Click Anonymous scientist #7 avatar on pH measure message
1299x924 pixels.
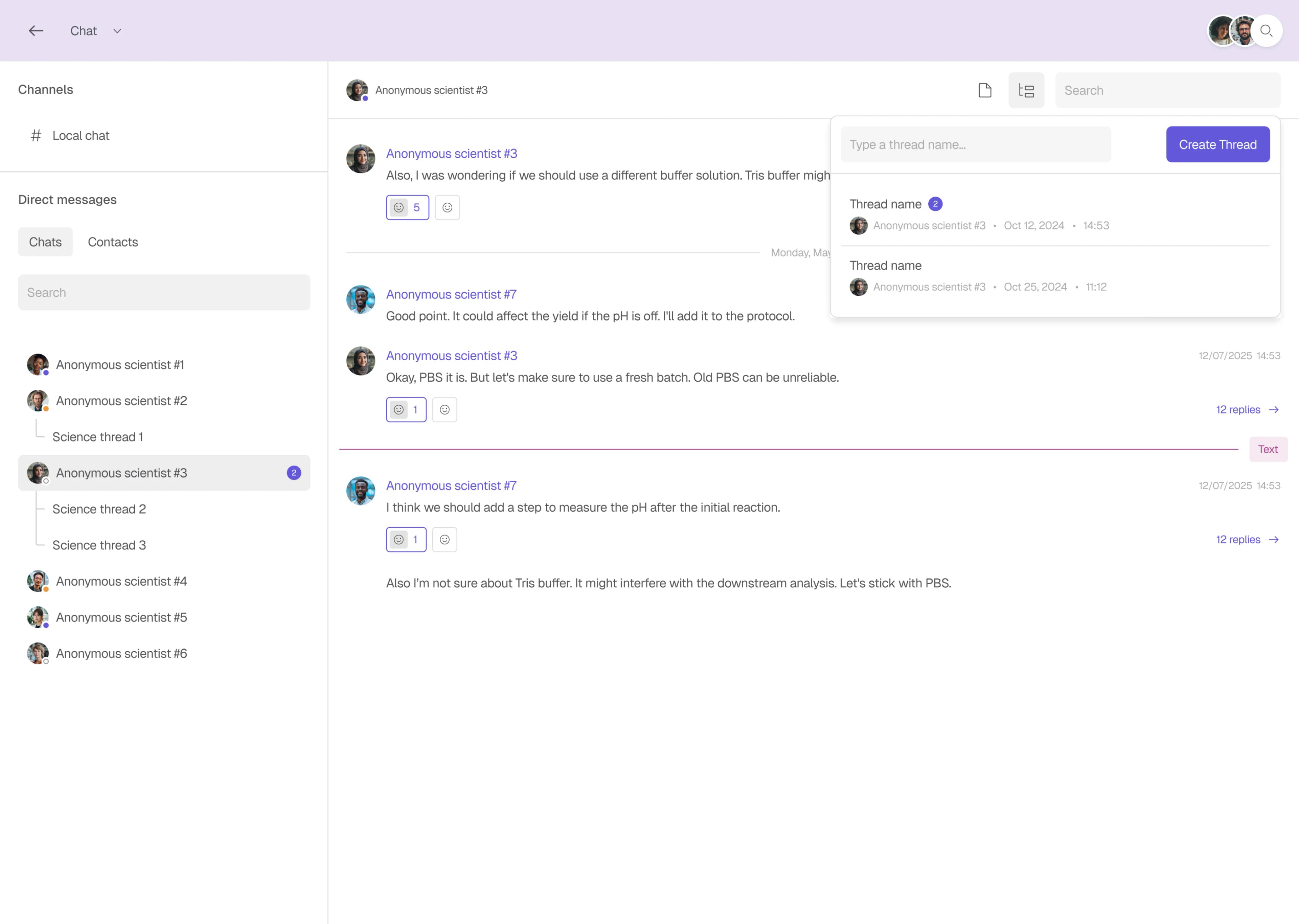tap(361, 491)
